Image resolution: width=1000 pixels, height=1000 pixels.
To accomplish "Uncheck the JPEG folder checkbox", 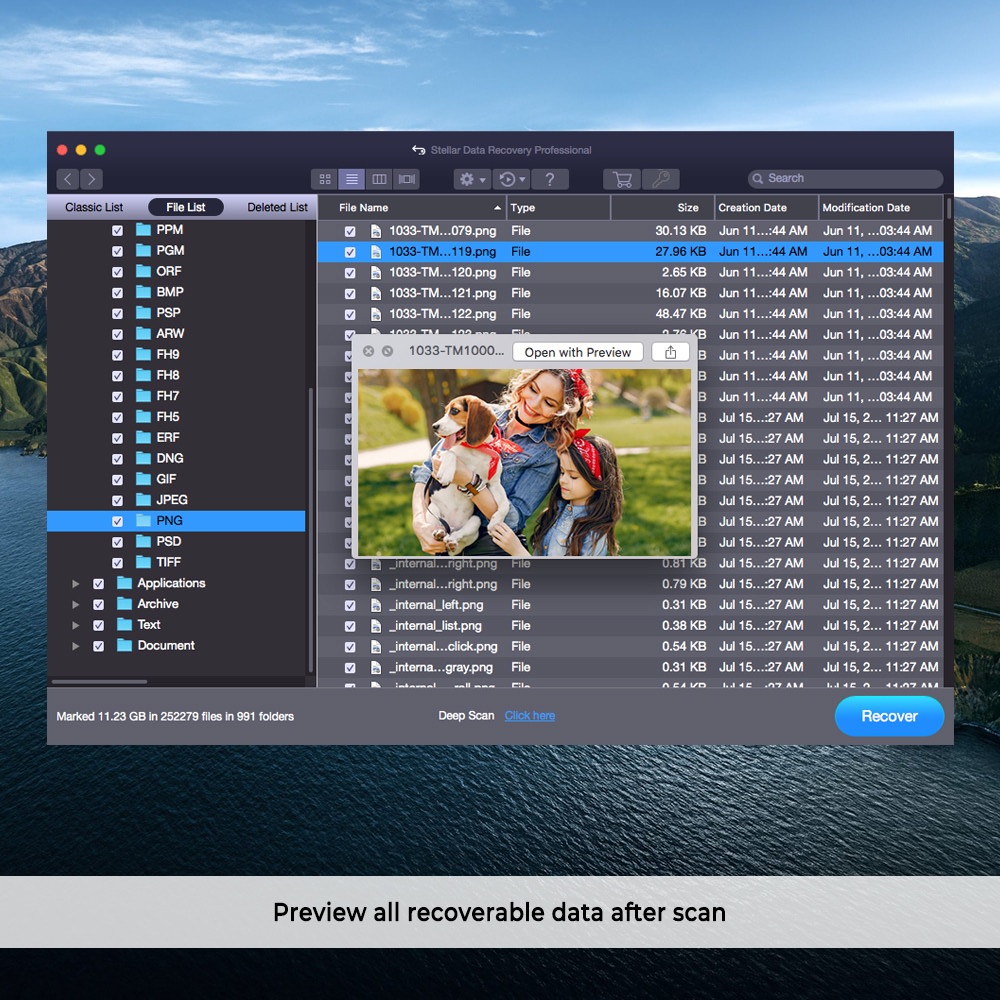I will pyautogui.click(x=118, y=501).
